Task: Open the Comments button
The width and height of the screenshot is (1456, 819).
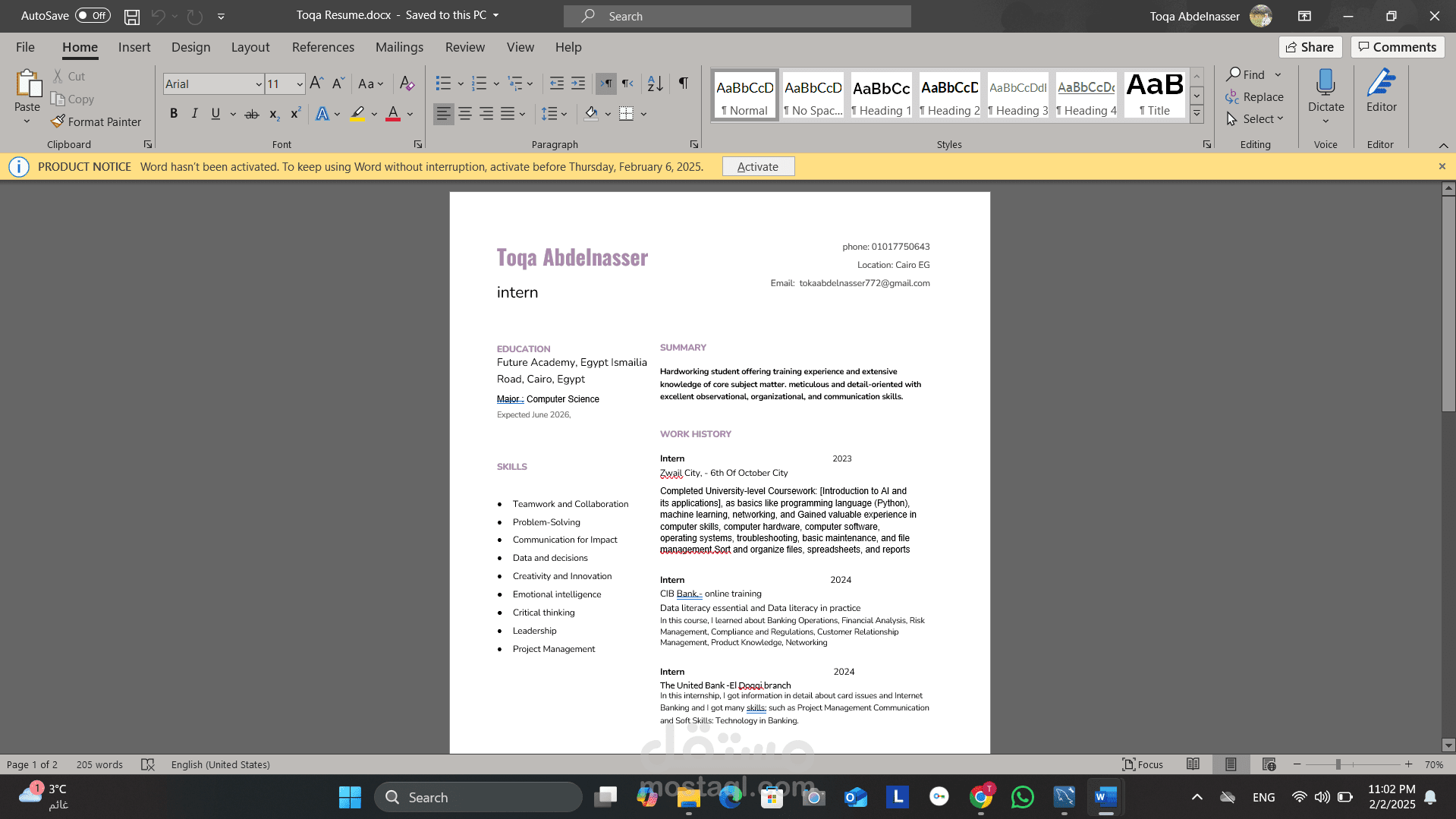Action: (x=1397, y=47)
